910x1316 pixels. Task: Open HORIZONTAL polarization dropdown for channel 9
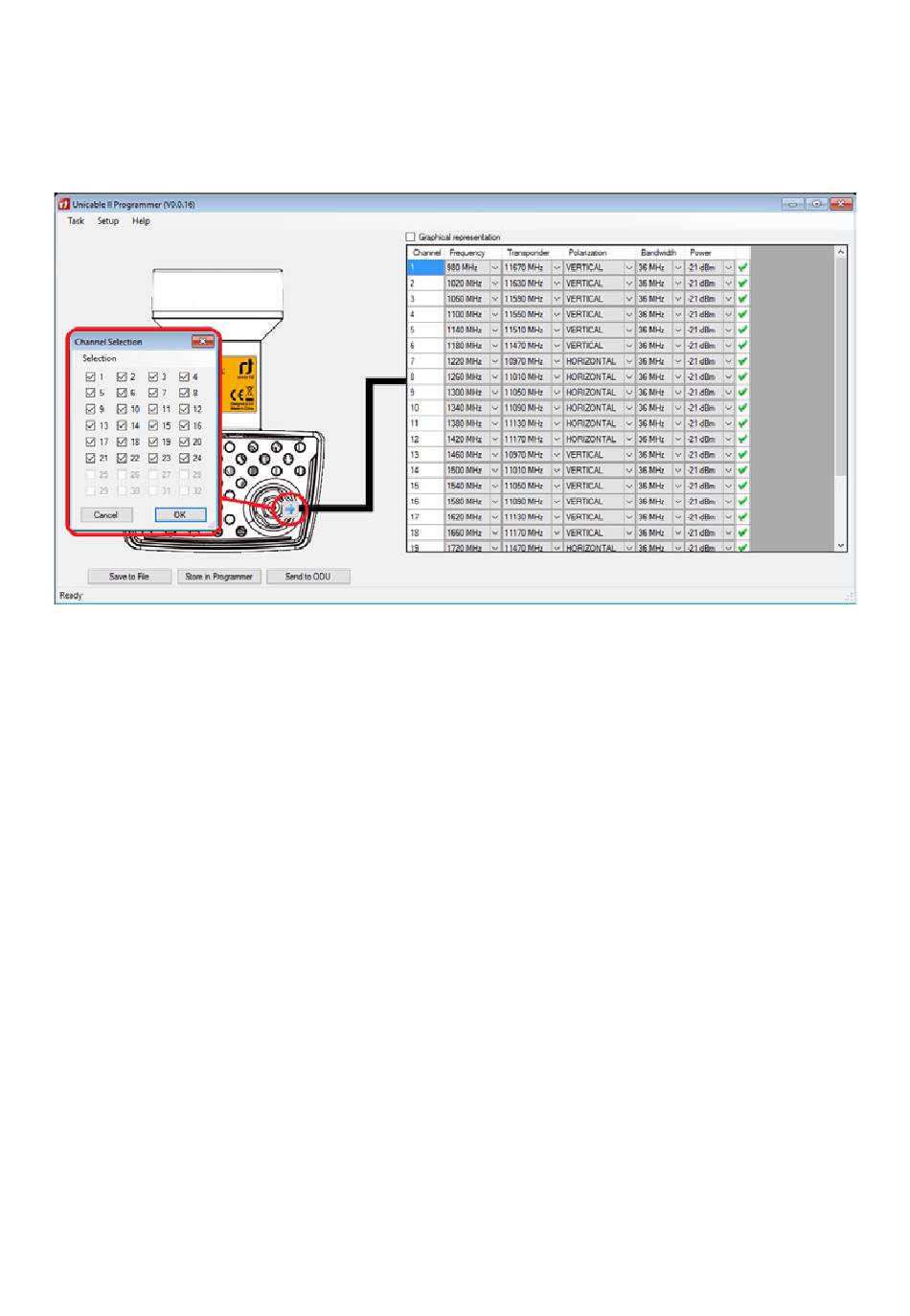(629, 393)
